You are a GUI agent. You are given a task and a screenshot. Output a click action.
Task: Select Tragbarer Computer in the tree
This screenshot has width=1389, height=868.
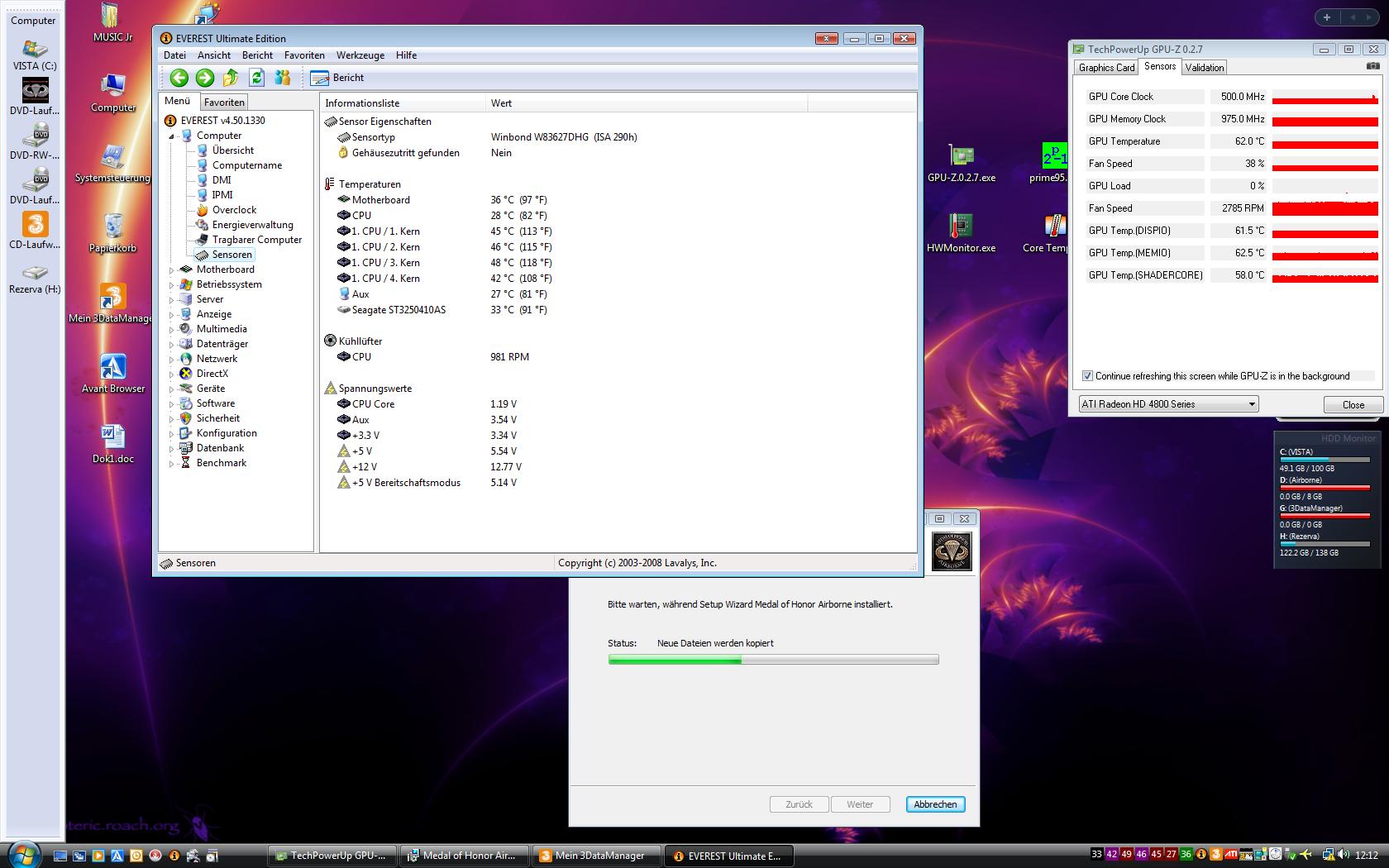pyautogui.click(x=256, y=240)
